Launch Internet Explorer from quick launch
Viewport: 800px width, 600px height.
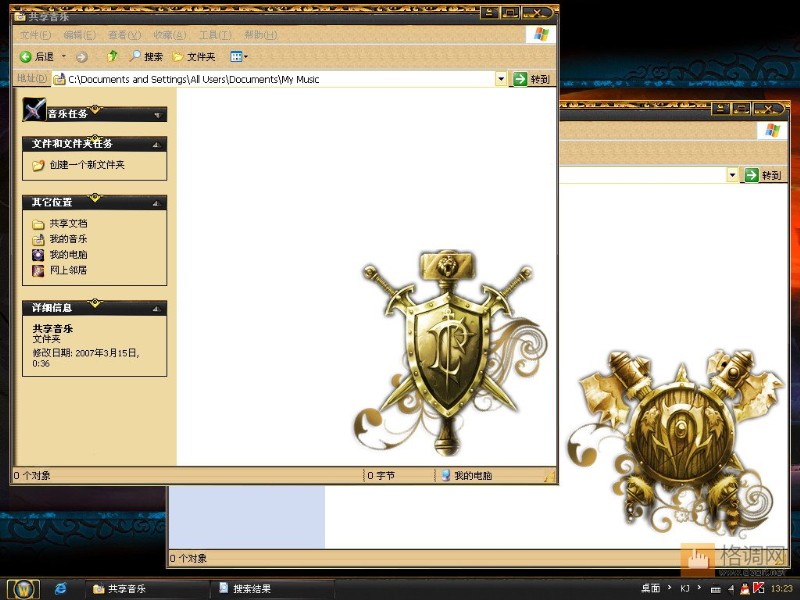click(x=61, y=588)
